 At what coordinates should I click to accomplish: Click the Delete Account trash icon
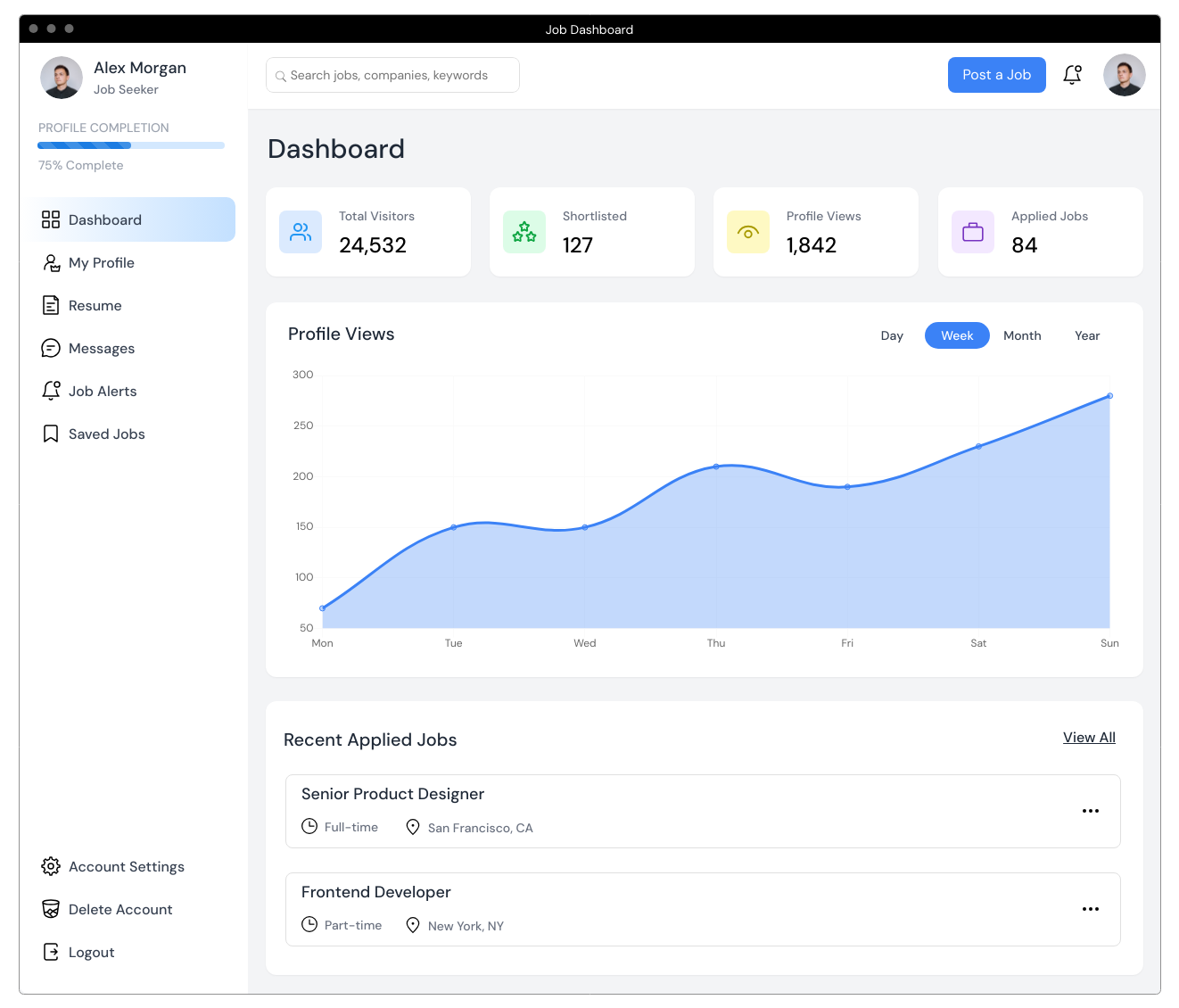[x=51, y=909]
